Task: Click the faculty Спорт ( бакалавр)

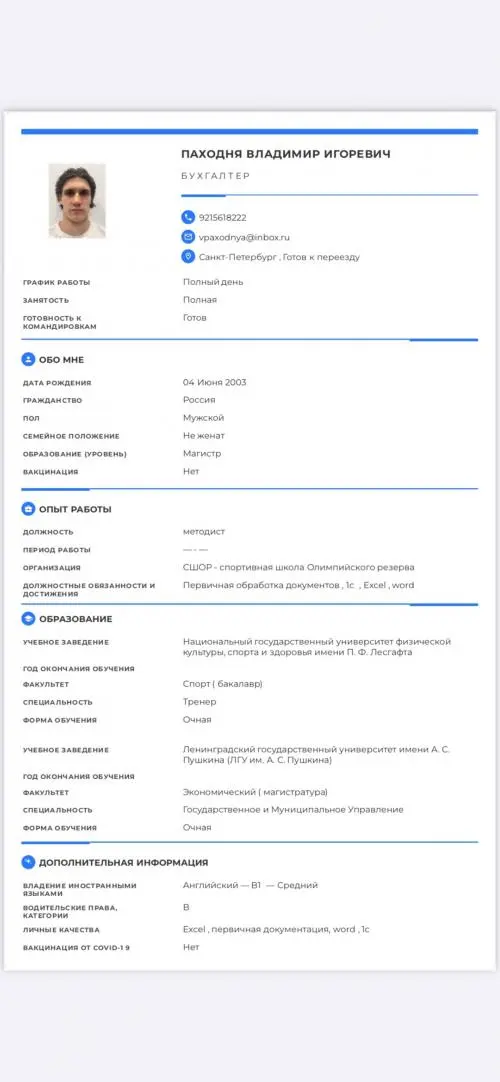Action: 223,684
